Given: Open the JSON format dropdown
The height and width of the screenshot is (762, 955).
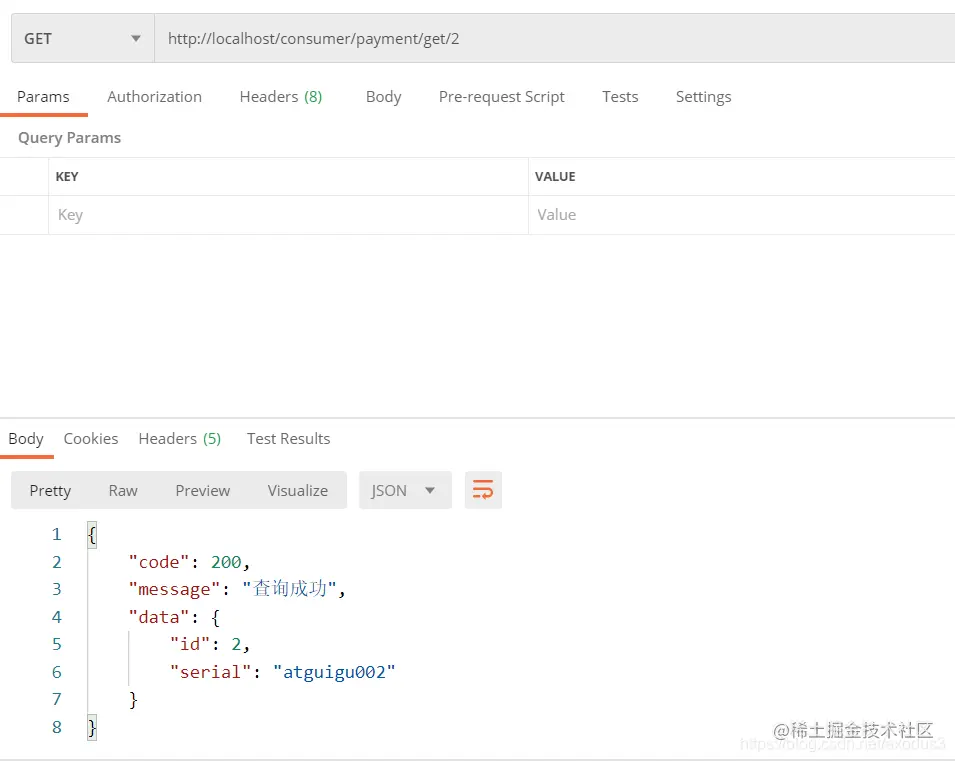Looking at the screenshot, I should 405,490.
